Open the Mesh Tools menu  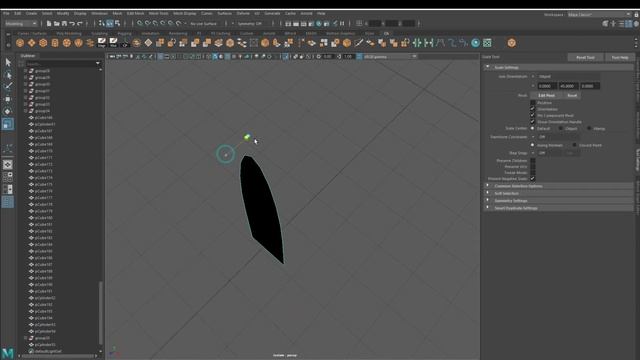[x=158, y=13]
